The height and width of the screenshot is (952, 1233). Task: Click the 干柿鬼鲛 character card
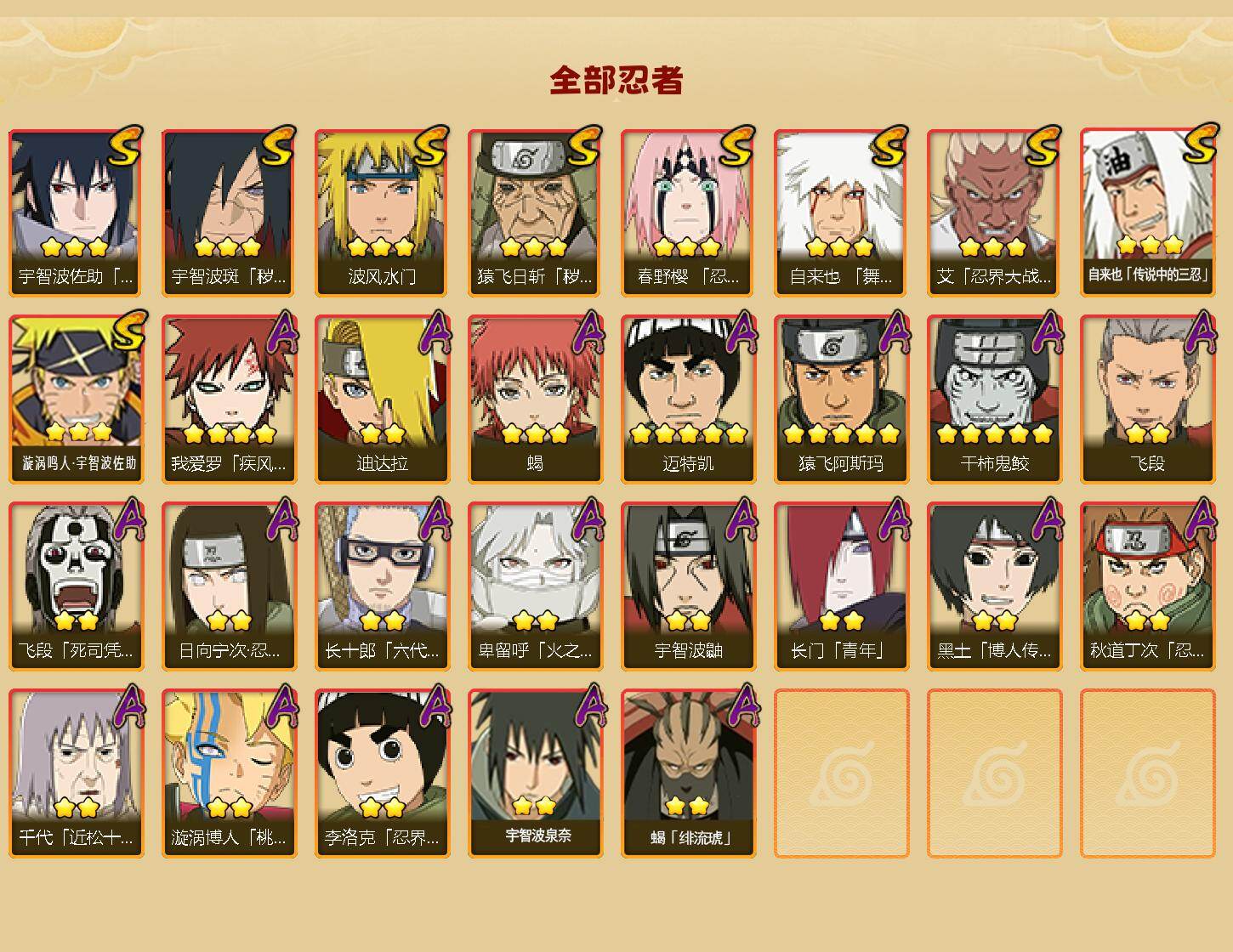[994, 399]
